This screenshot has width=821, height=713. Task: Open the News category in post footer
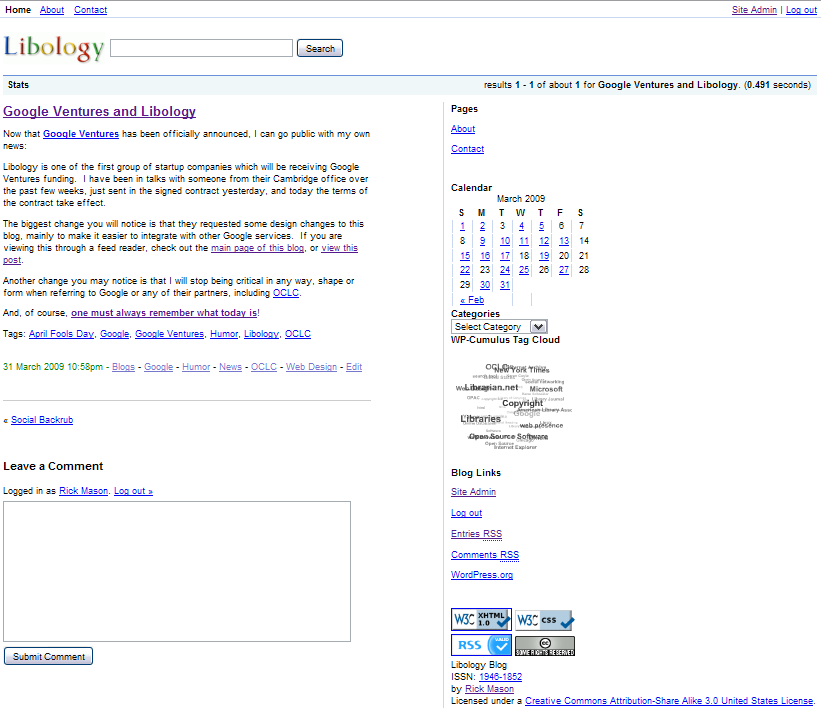point(230,366)
